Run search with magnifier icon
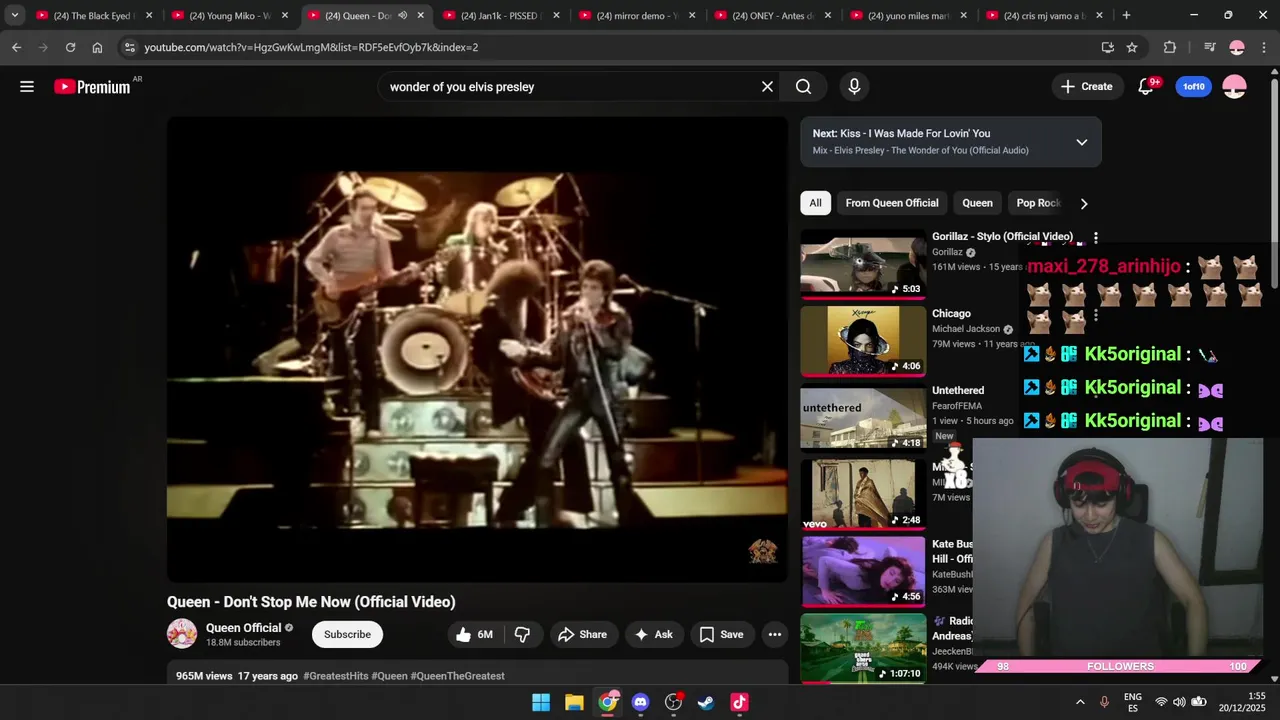 (x=803, y=87)
